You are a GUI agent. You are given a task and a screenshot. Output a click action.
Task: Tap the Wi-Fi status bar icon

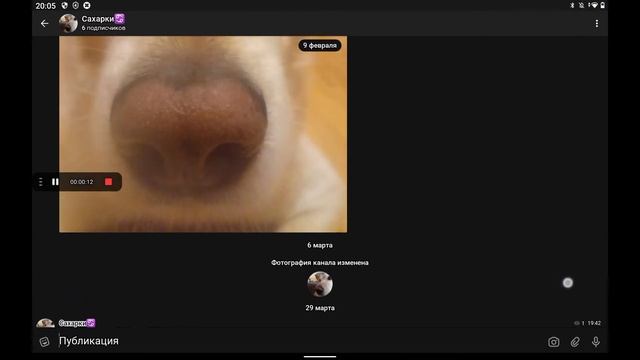coord(594,5)
